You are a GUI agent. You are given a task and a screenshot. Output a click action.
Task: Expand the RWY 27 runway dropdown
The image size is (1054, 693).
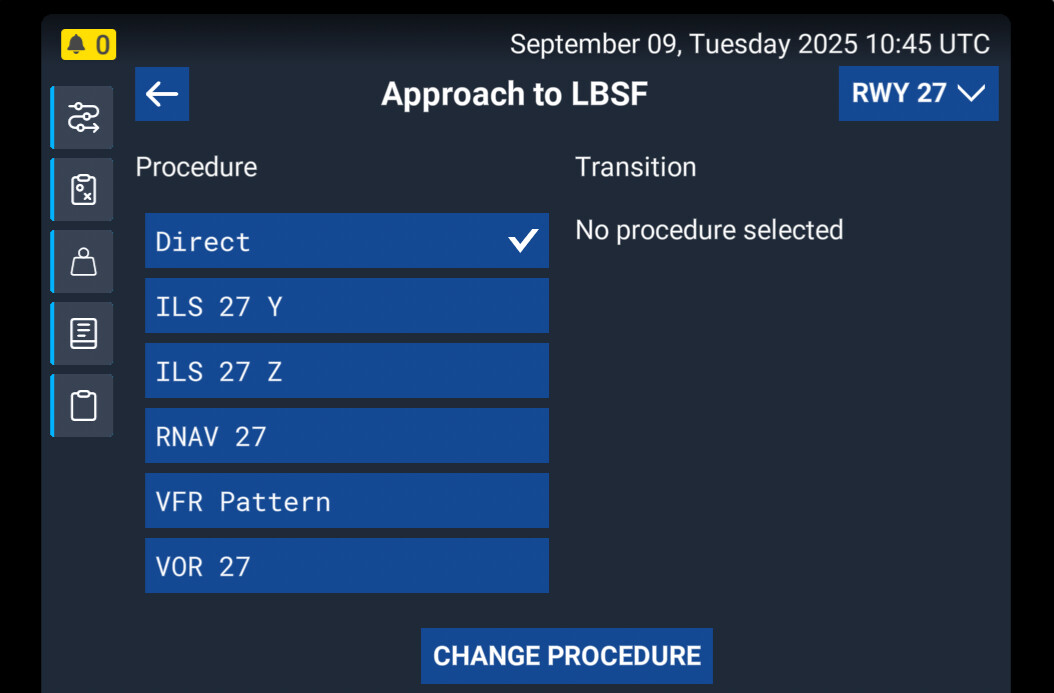click(918, 94)
